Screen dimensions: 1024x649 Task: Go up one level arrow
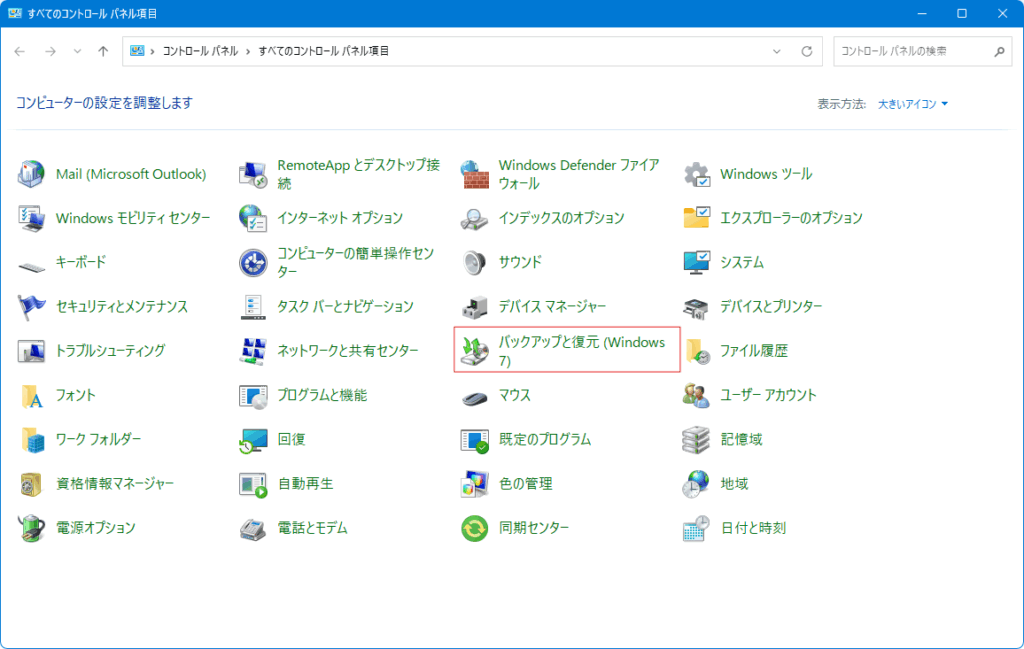coord(103,51)
